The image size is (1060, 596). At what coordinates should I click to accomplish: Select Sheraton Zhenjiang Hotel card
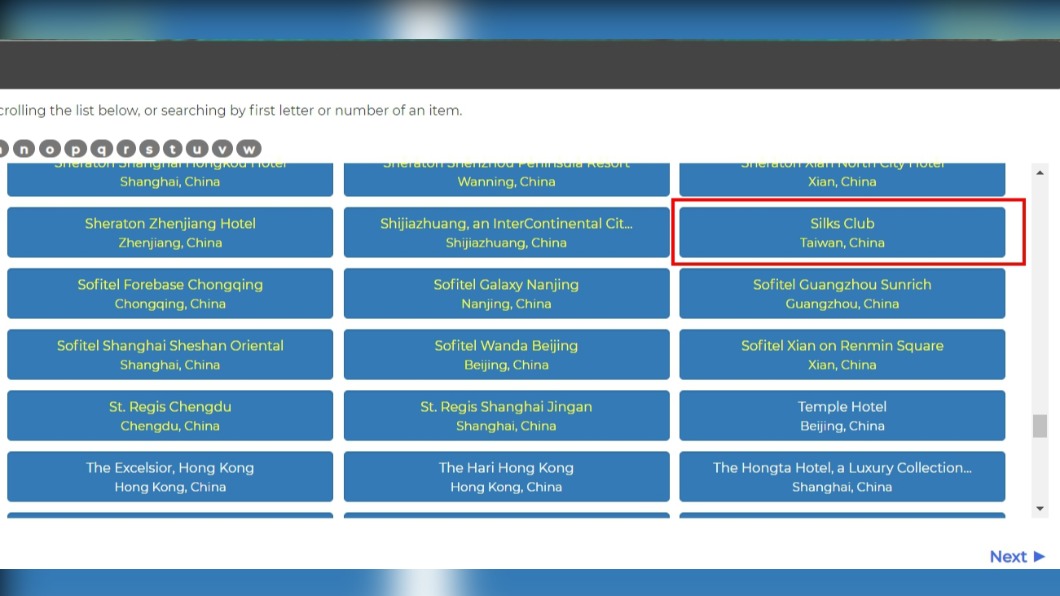tap(170, 232)
